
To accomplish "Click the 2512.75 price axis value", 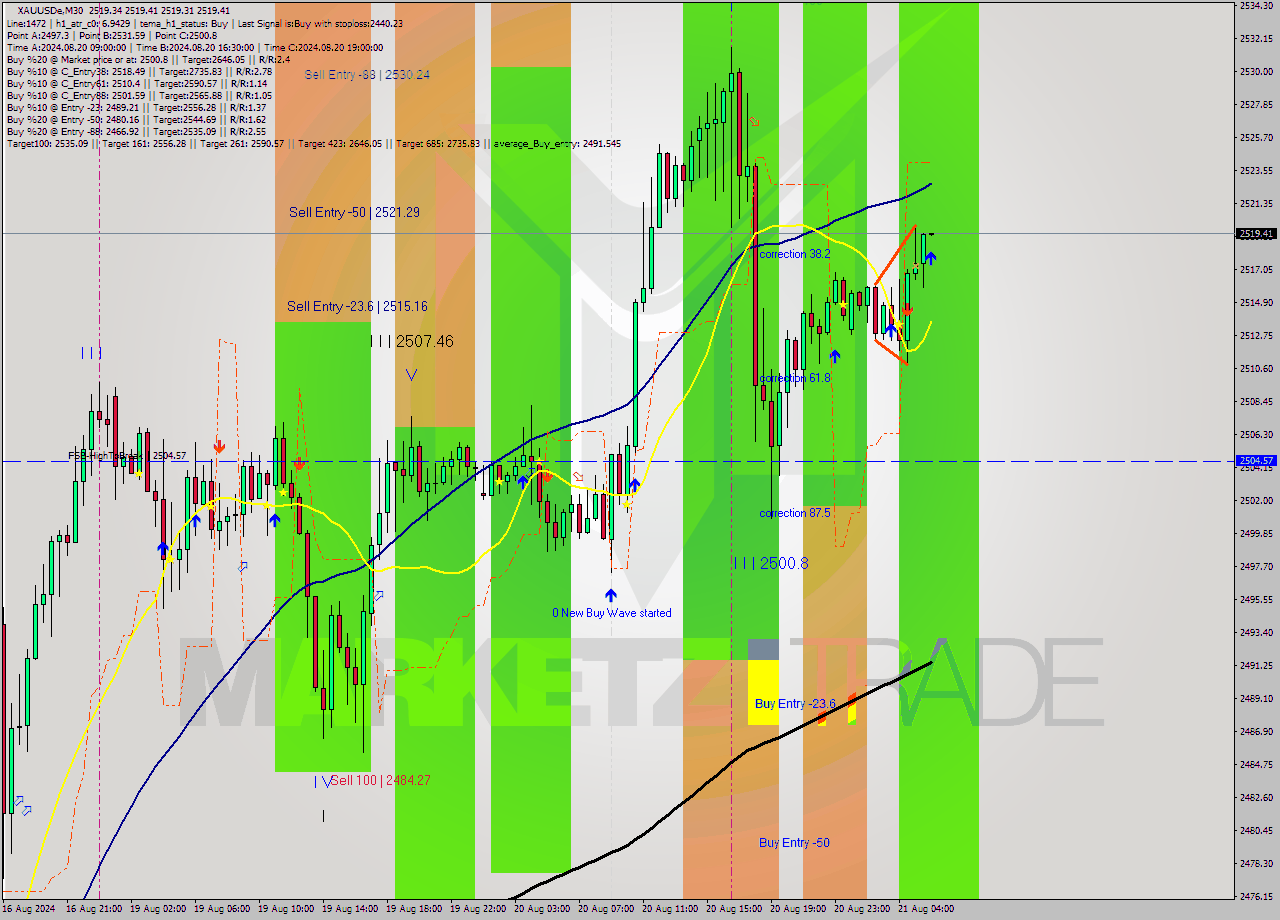I will pyautogui.click(x=1256, y=335).
